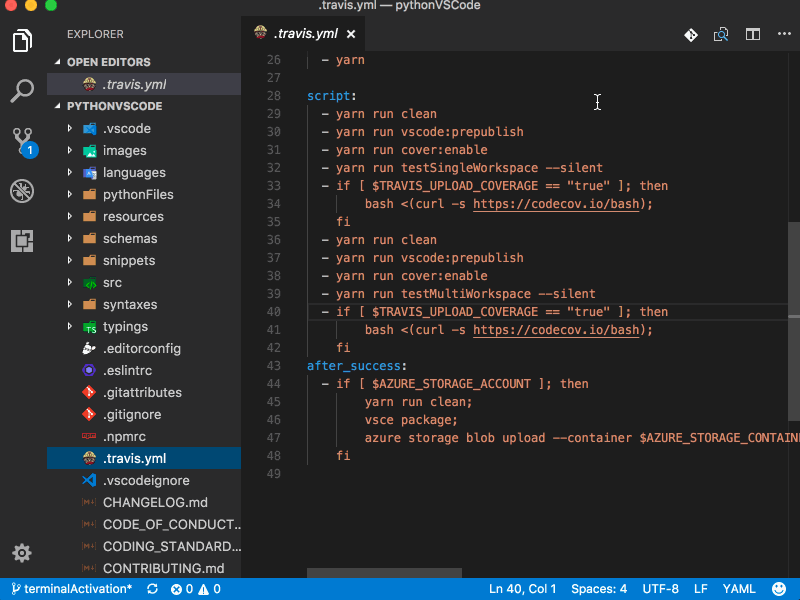
Task: Expand the images folder
Action: pos(70,150)
